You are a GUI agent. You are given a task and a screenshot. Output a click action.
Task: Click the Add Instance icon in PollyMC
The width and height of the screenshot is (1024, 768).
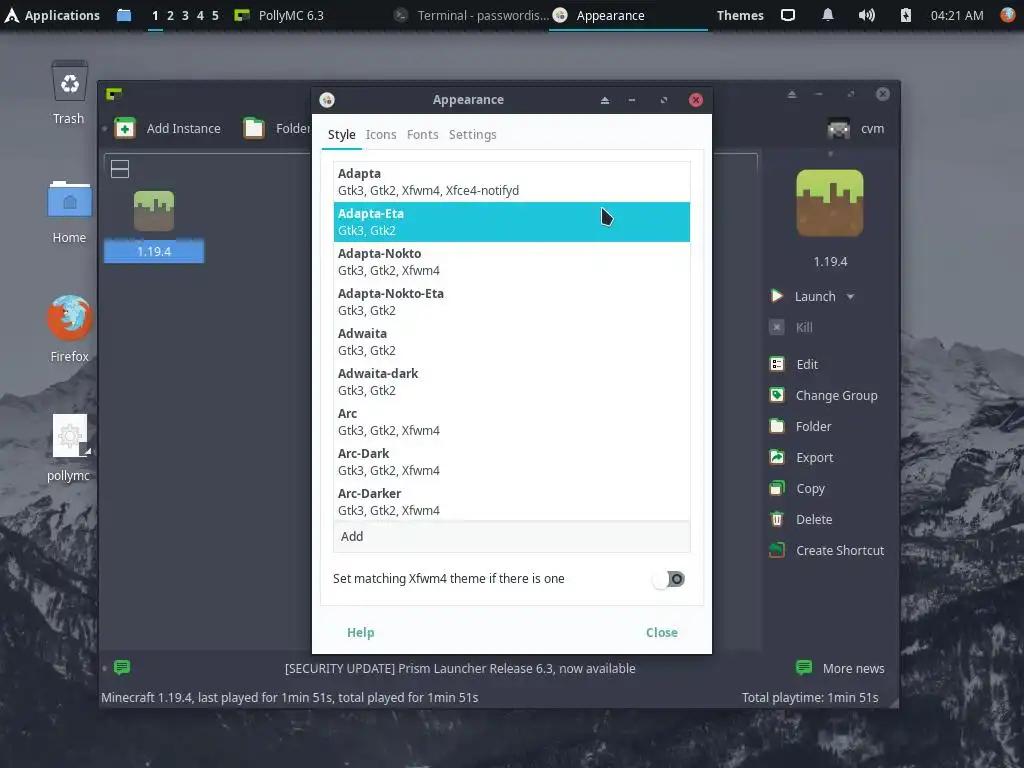click(125, 128)
